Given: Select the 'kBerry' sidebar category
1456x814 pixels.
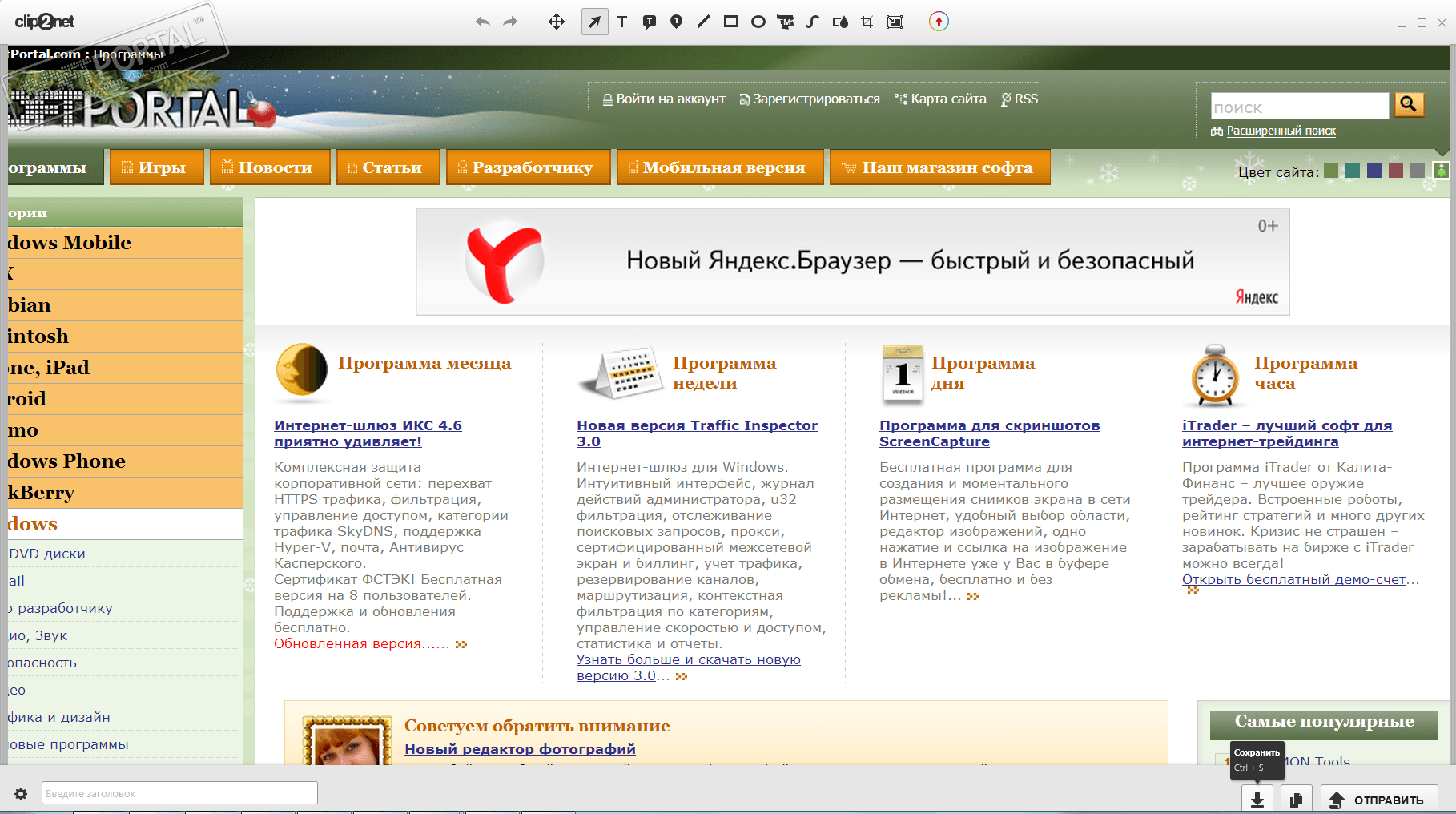Looking at the screenshot, I should (x=124, y=493).
